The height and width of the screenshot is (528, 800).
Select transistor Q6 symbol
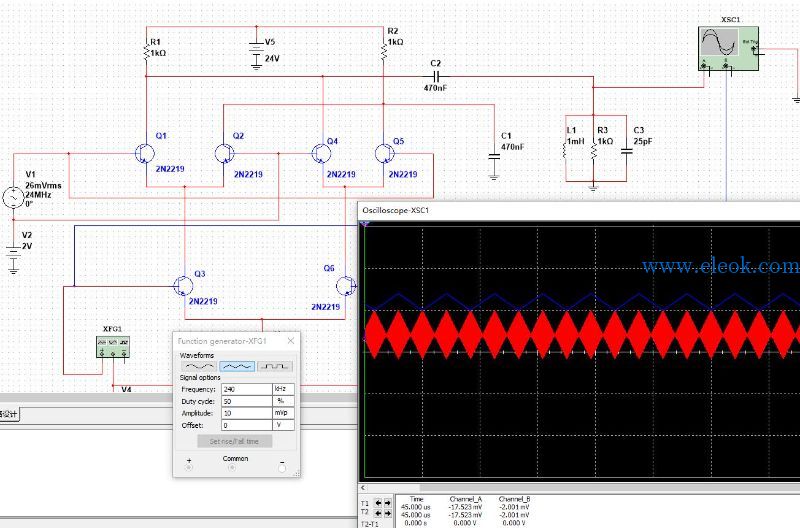pos(346,286)
